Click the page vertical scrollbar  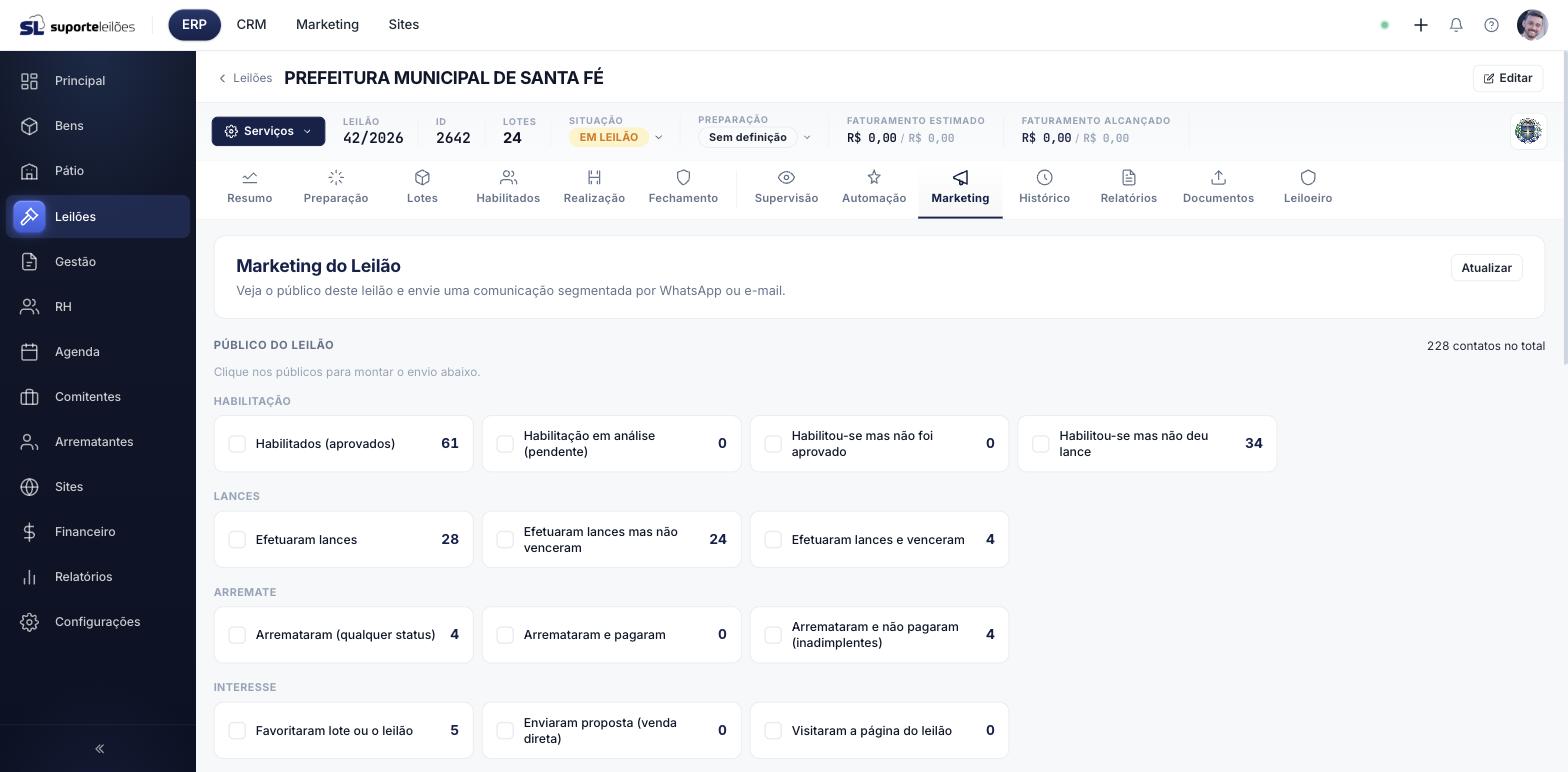click(1565, 210)
